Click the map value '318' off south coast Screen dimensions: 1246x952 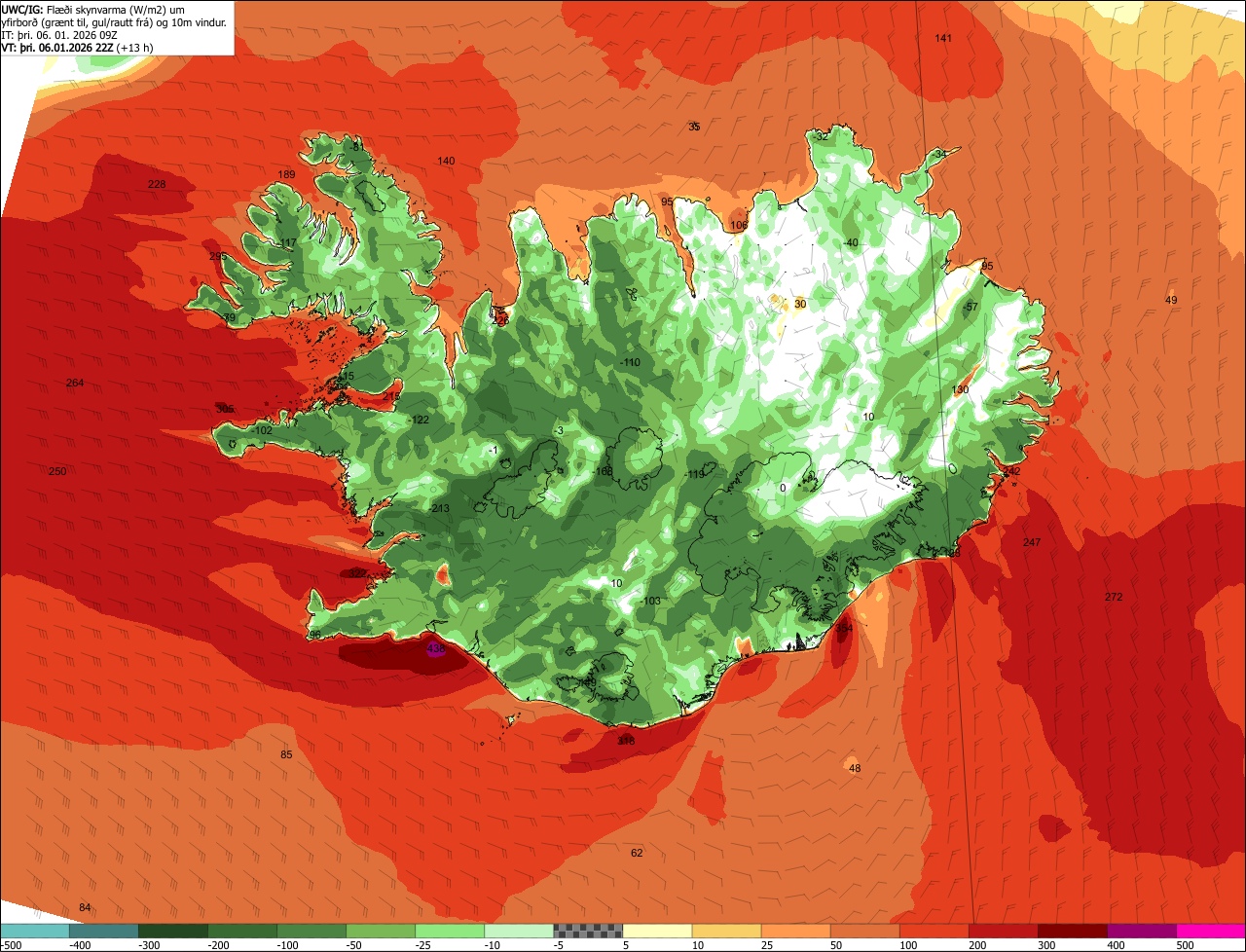(626, 741)
